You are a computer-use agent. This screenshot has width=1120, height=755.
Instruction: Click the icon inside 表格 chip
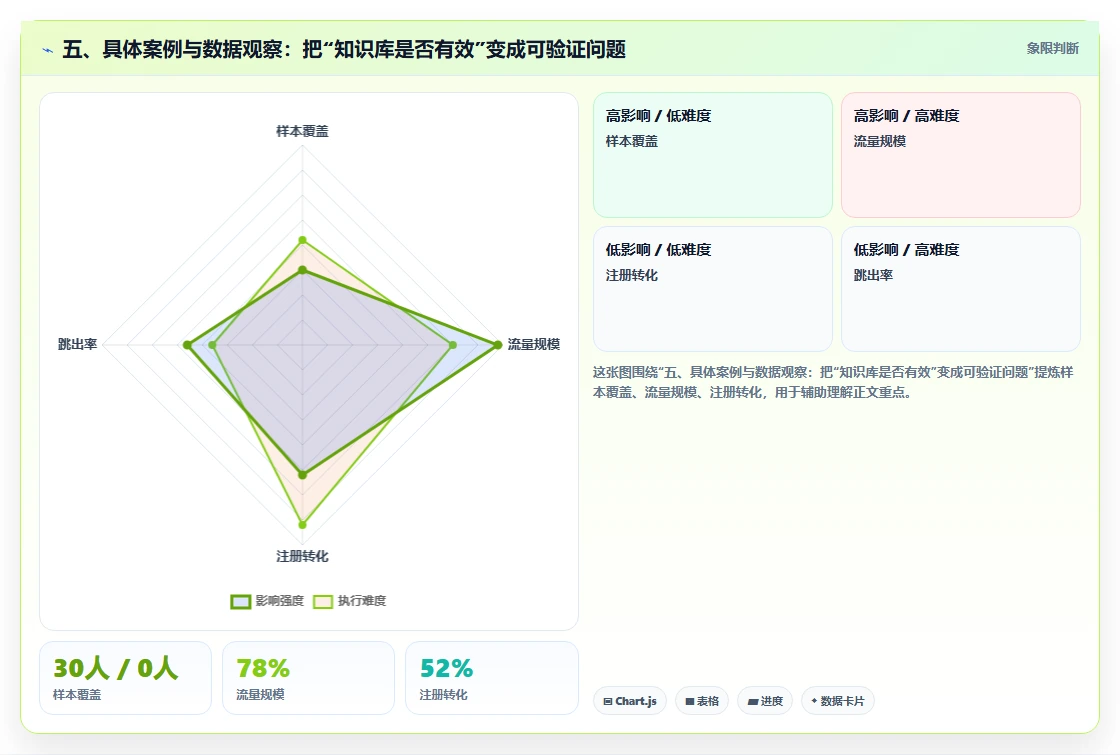(x=689, y=701)
